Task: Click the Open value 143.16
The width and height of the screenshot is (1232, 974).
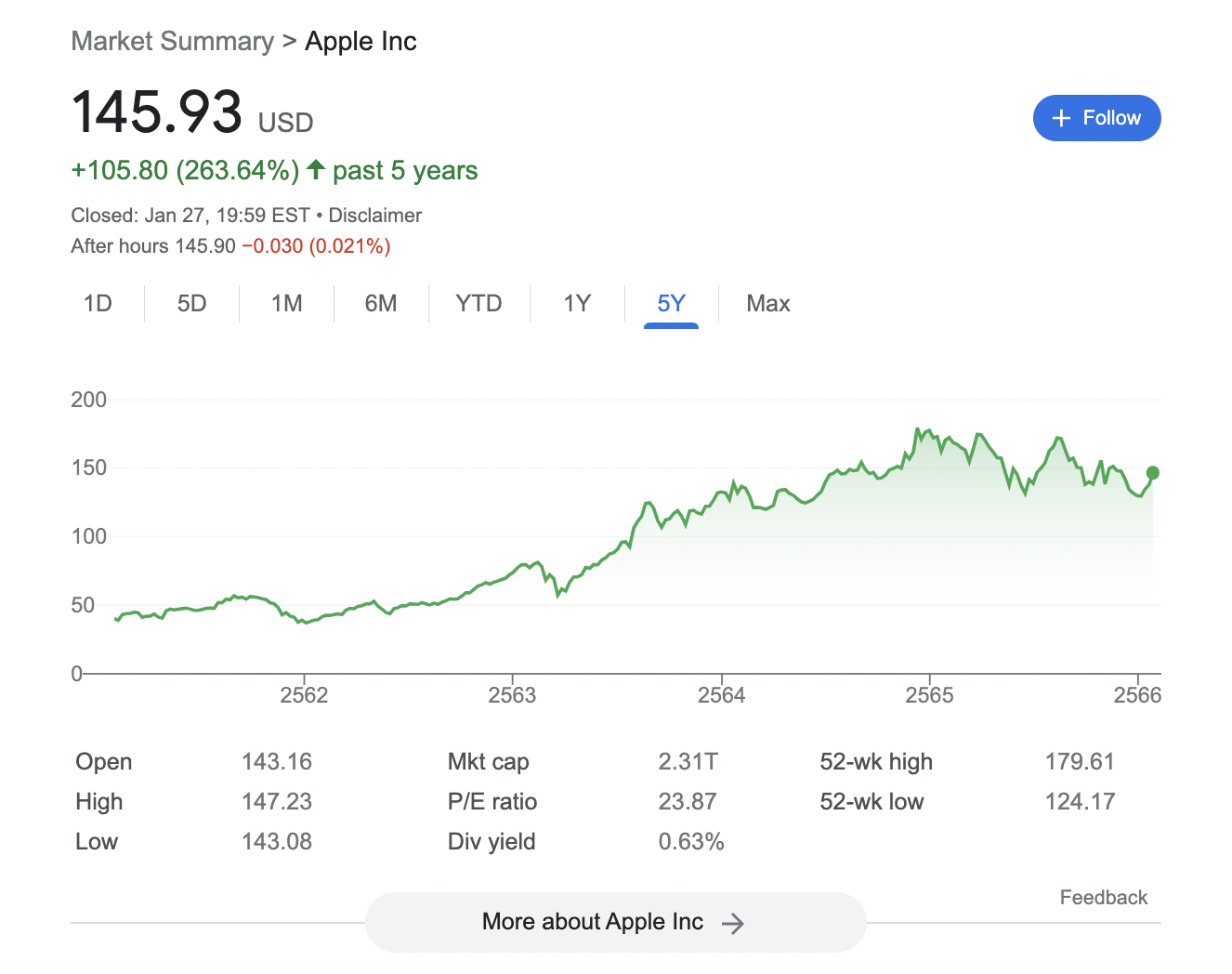Action: pos(277,762)
